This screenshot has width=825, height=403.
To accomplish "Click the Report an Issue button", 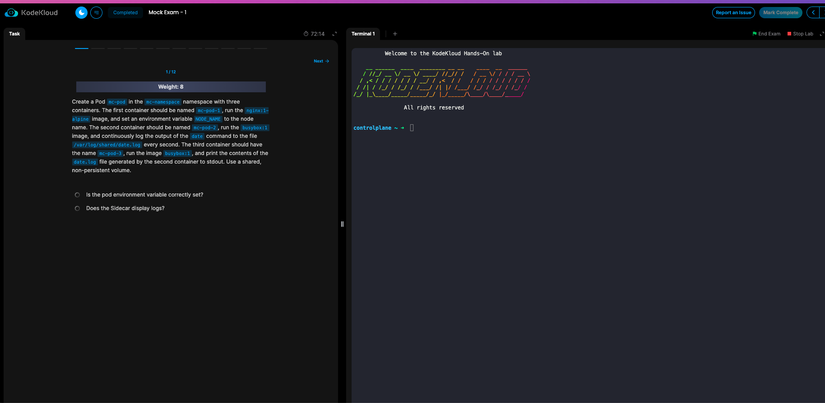I will pyautogui.click(x=733, y=12).
